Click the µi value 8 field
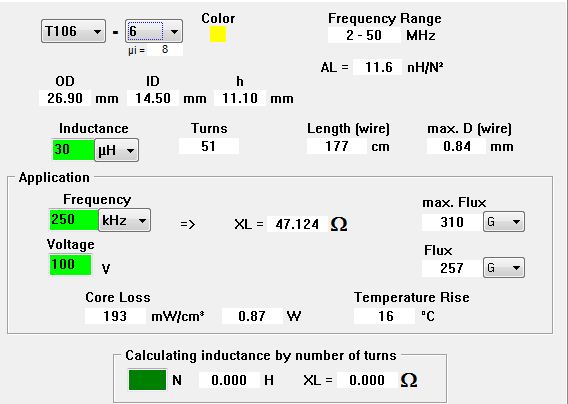The width and height of the screenshot is (568, 404). (165, 50)
